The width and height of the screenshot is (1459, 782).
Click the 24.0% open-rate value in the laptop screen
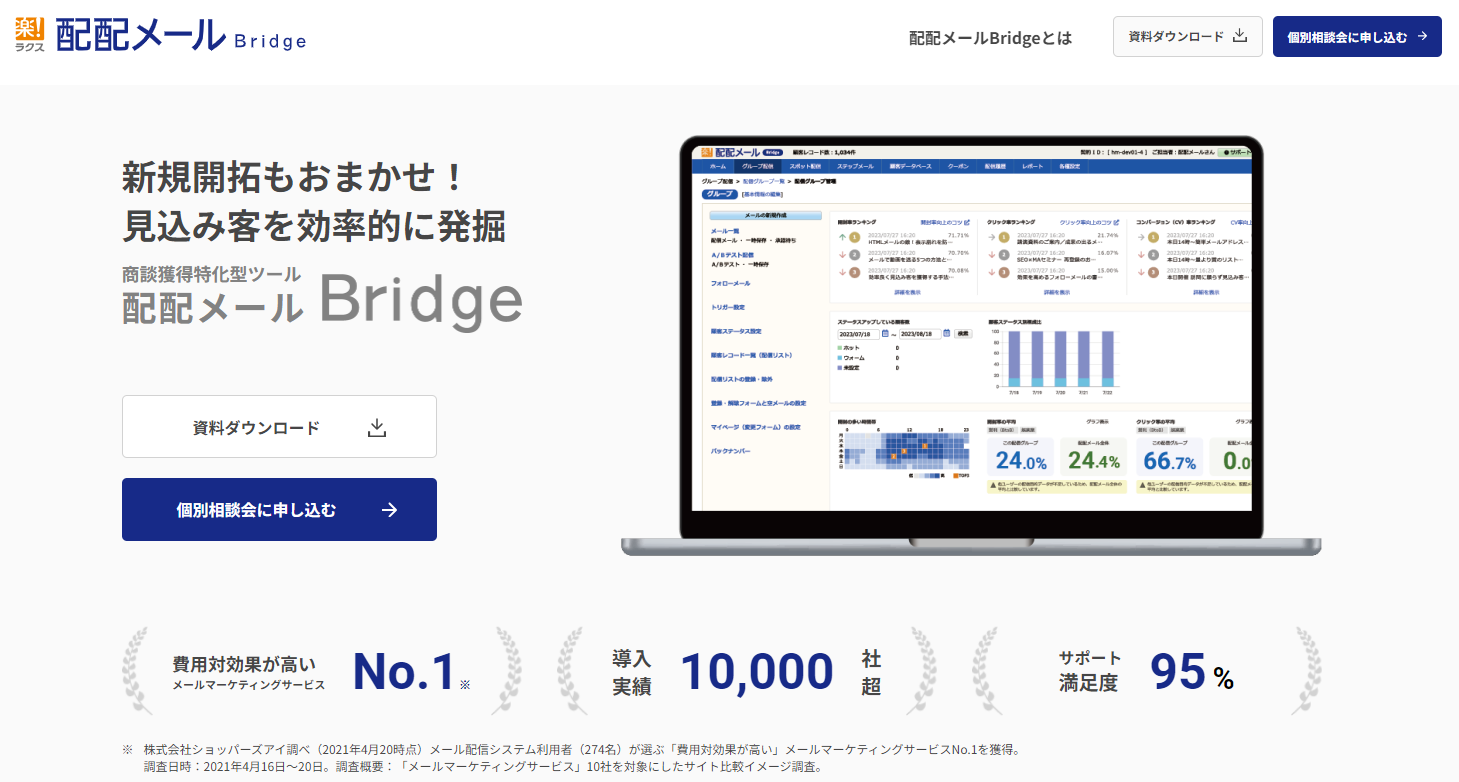[x=1021, y=461]
